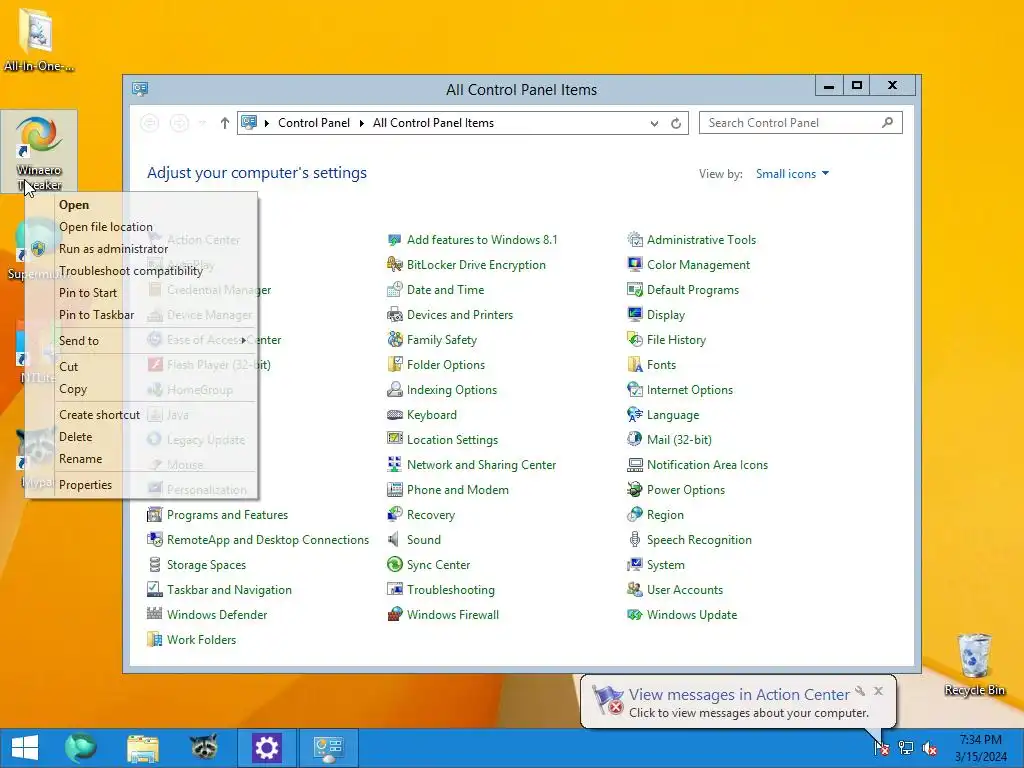Open the Power Options icon

coord(635,490)
